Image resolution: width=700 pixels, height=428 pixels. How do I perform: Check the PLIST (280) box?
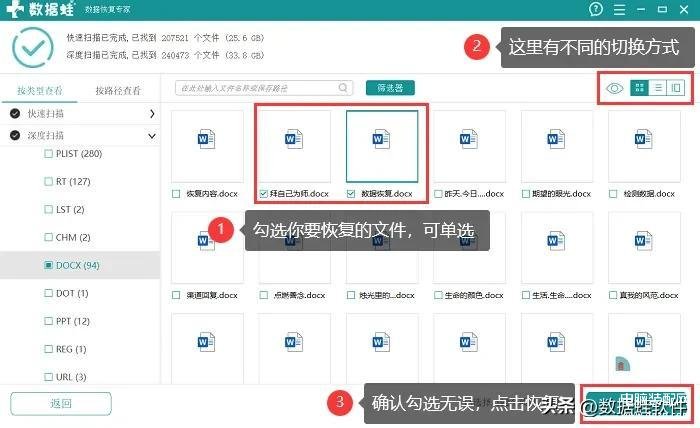[49, 154]
